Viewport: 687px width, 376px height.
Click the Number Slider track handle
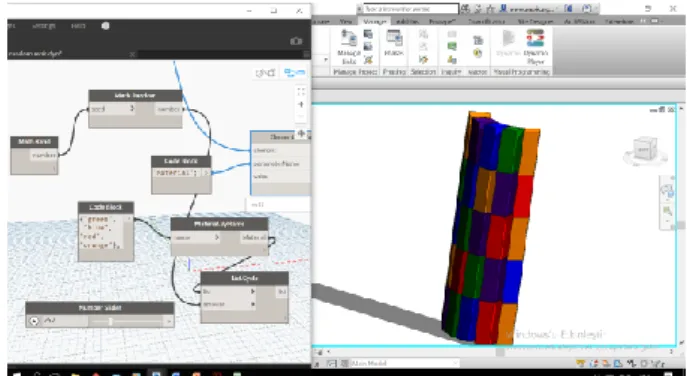point(111,322)
